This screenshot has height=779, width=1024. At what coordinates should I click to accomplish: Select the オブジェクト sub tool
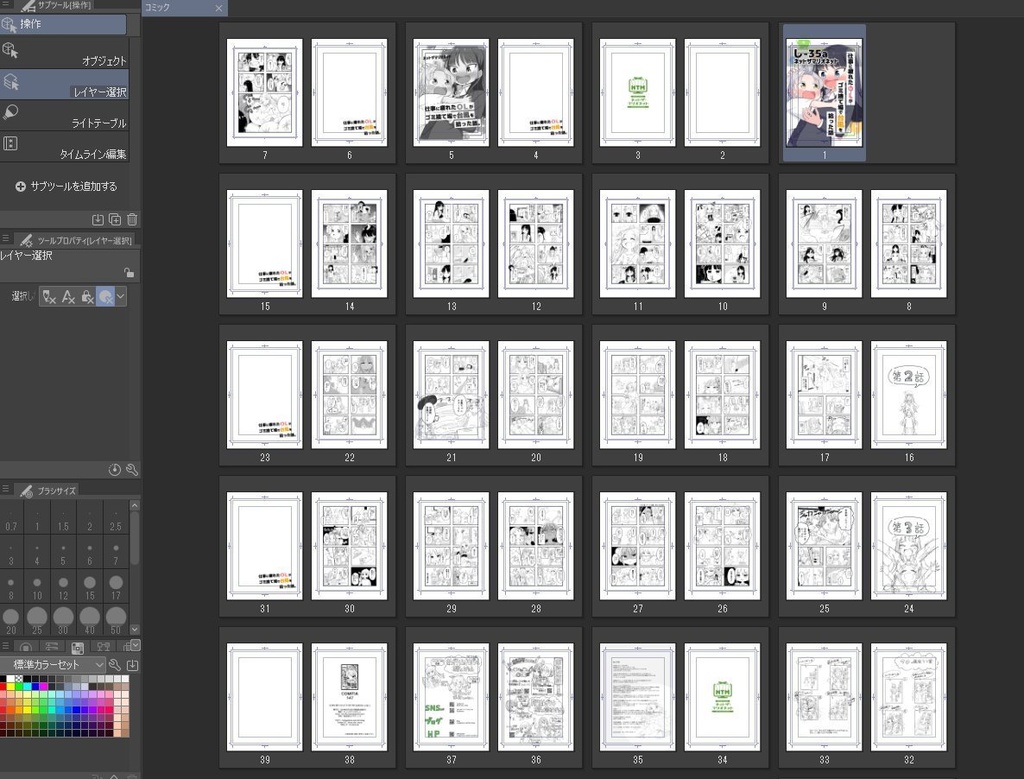click(x=65, y=53)
